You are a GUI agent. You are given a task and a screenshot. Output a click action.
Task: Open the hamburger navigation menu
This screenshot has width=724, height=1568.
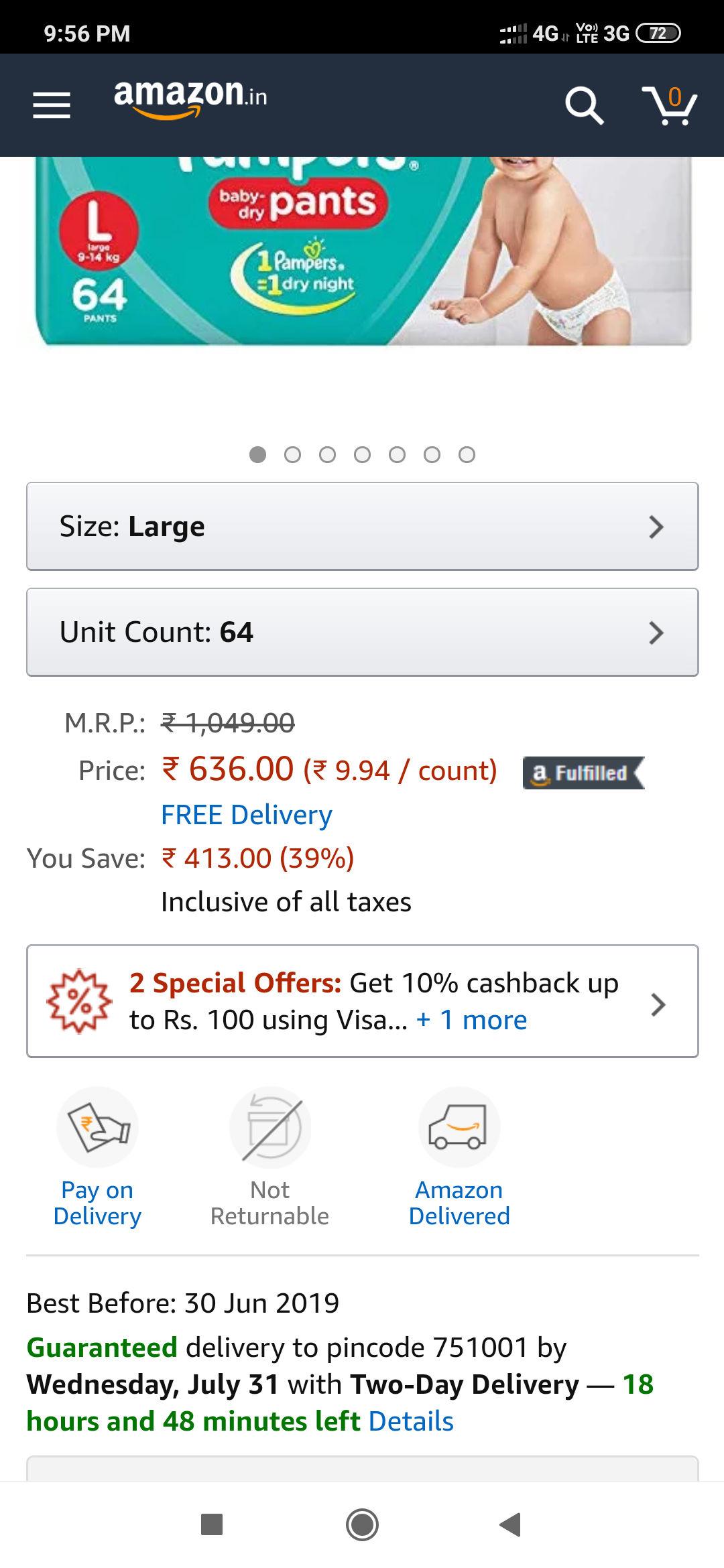click(52, 105)
